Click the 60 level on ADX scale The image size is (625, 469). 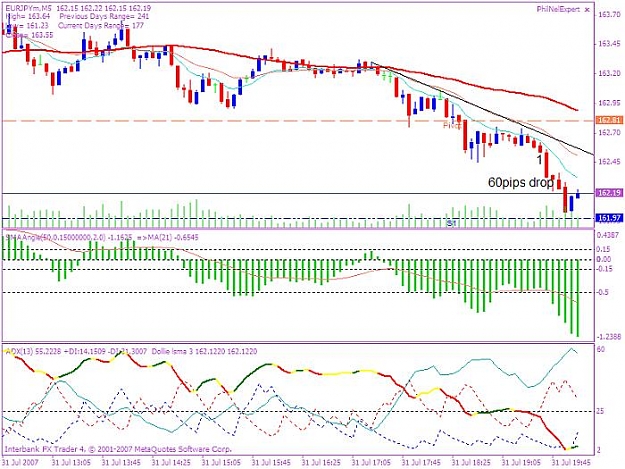pos(601,349)
